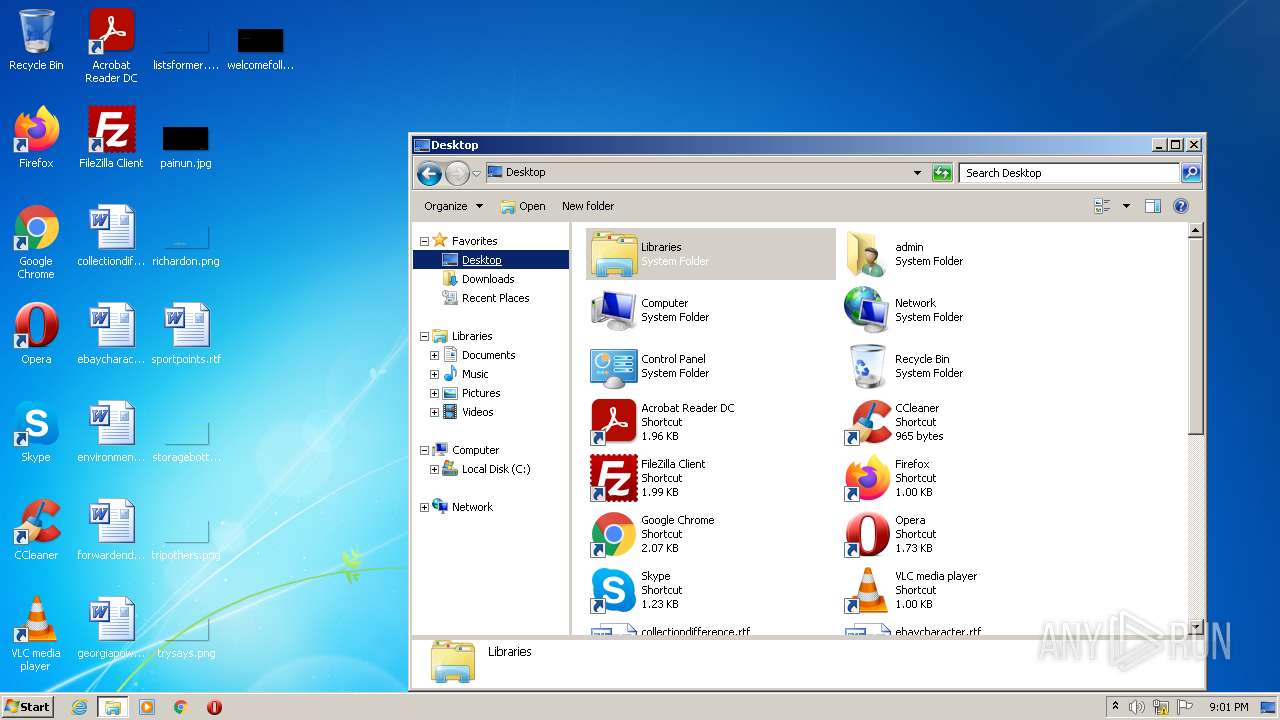This screenshot has height=720, width=1280.
Task: Select Skype icon on the desktop
Action: [36, 432]
